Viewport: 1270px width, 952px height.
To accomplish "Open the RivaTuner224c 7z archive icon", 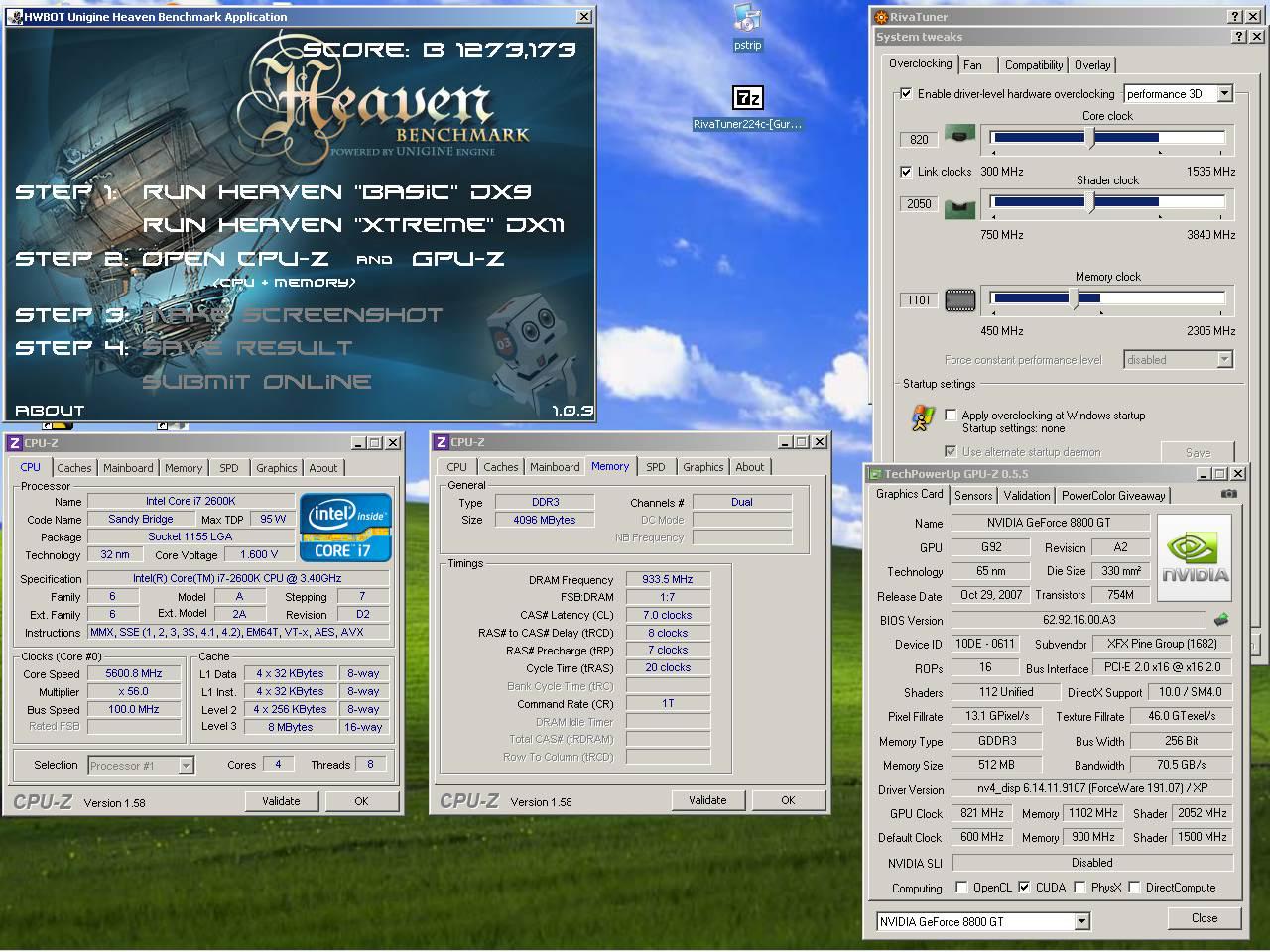I will [747, 106].
